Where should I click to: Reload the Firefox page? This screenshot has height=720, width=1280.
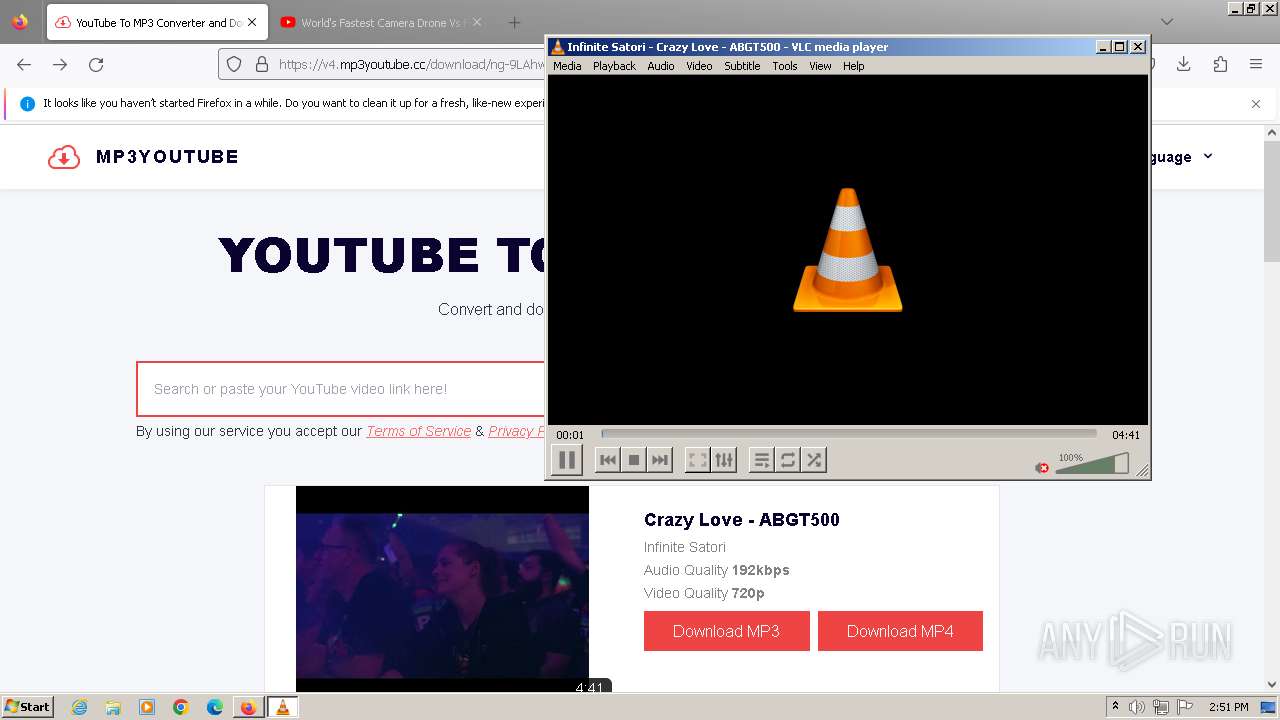96,64
